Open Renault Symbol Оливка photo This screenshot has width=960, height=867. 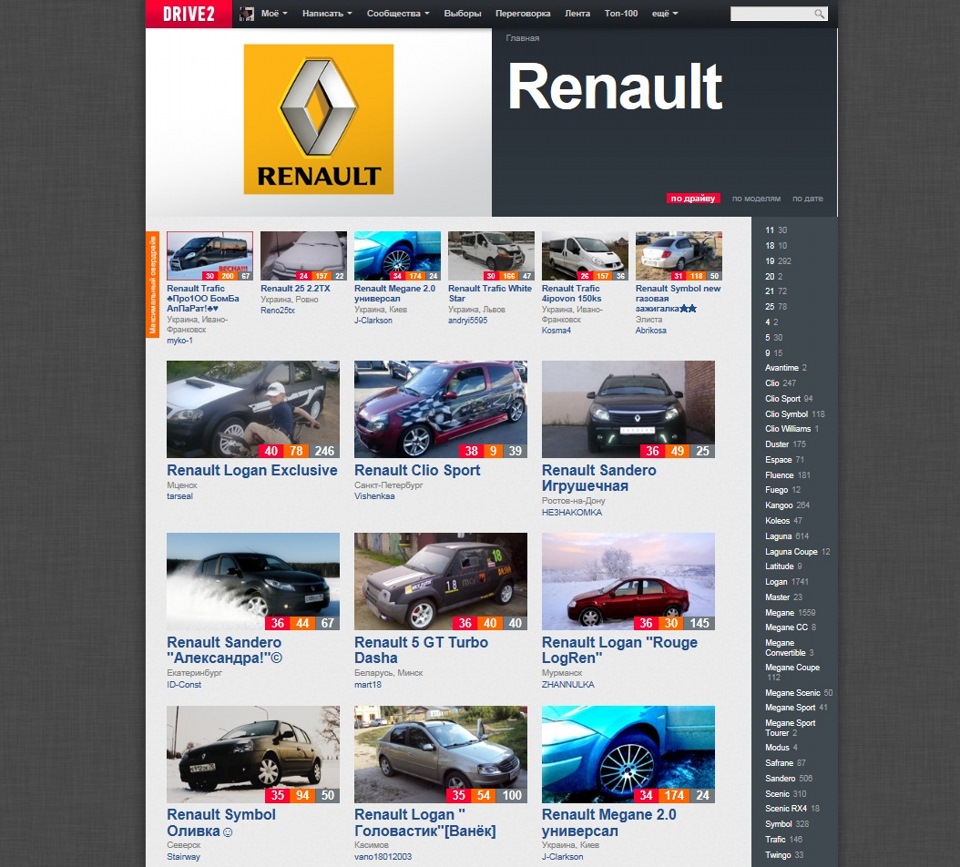click(253, 754)
